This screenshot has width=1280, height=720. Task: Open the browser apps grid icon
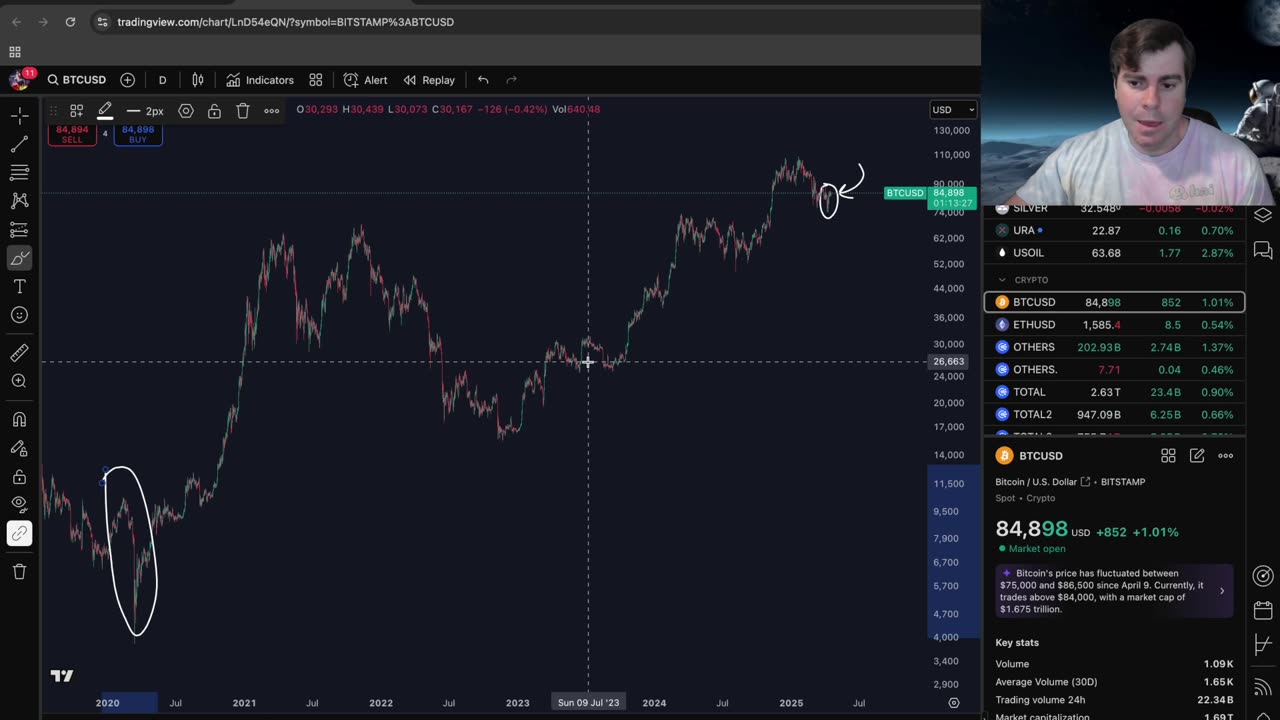tap(15, 52)
